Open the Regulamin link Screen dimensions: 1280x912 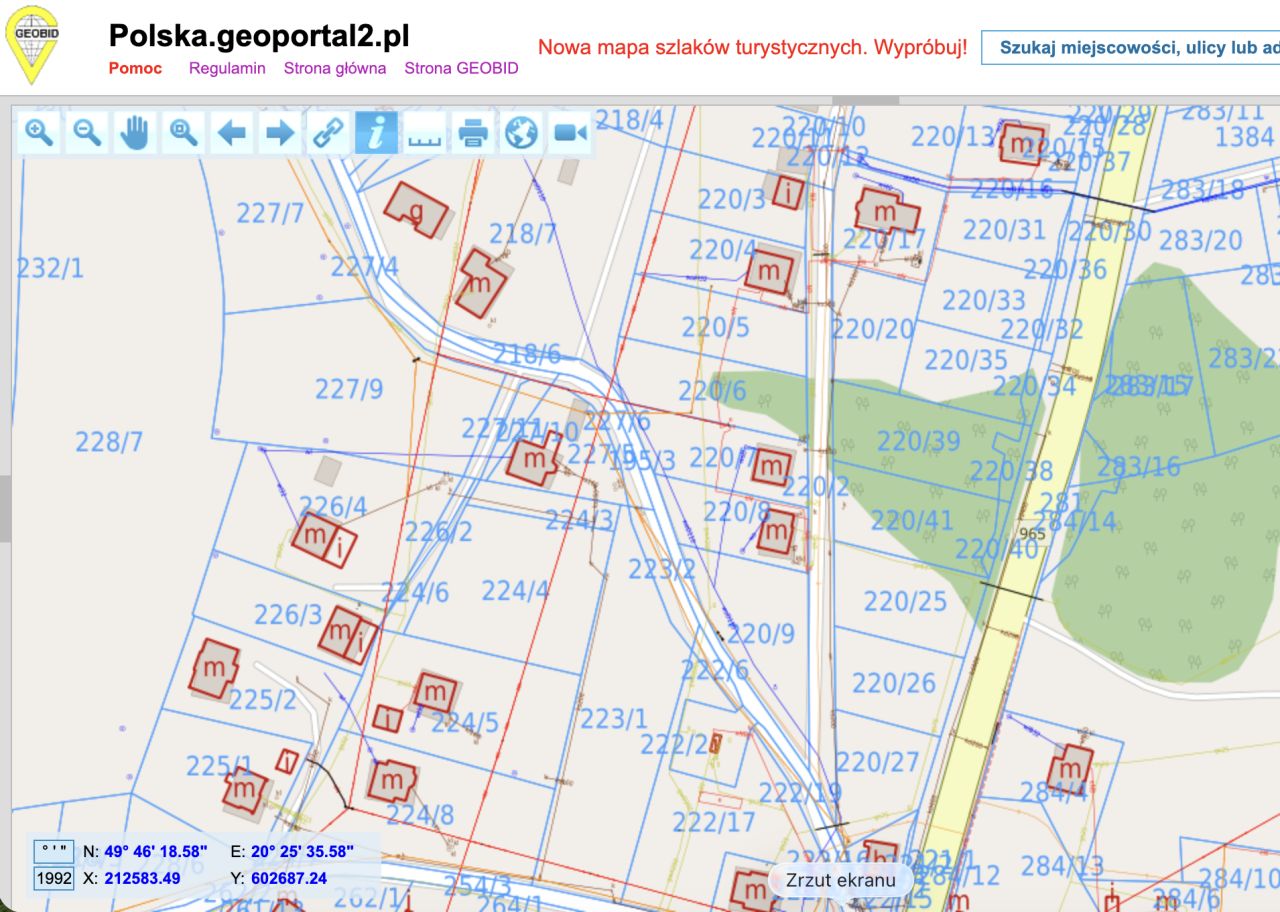point(227,69)
